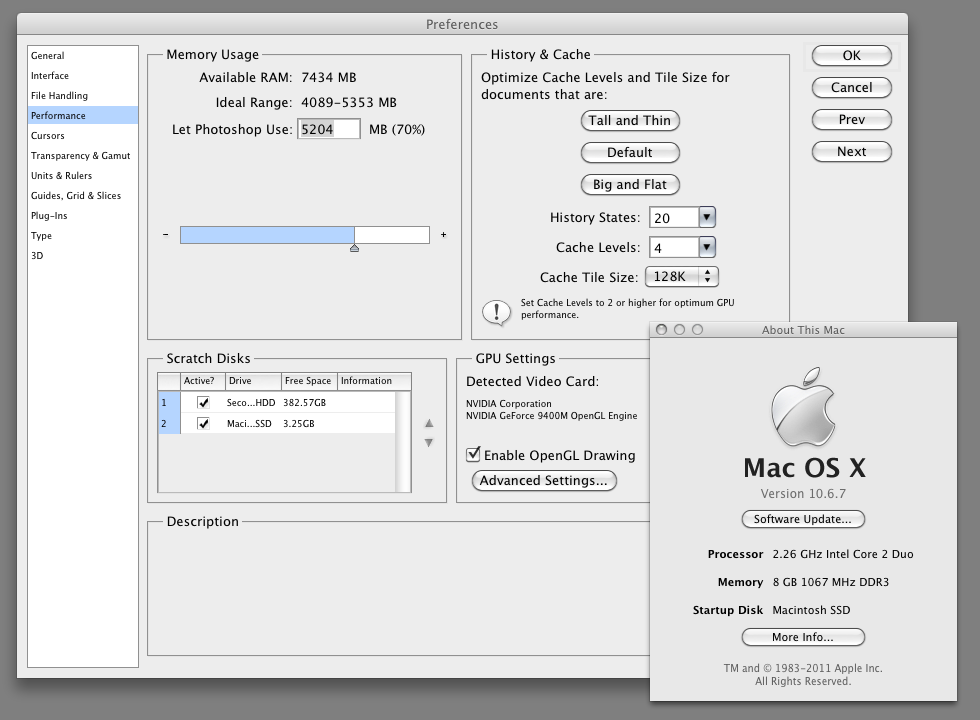Click the memory usage slider handle

[354, 247]
